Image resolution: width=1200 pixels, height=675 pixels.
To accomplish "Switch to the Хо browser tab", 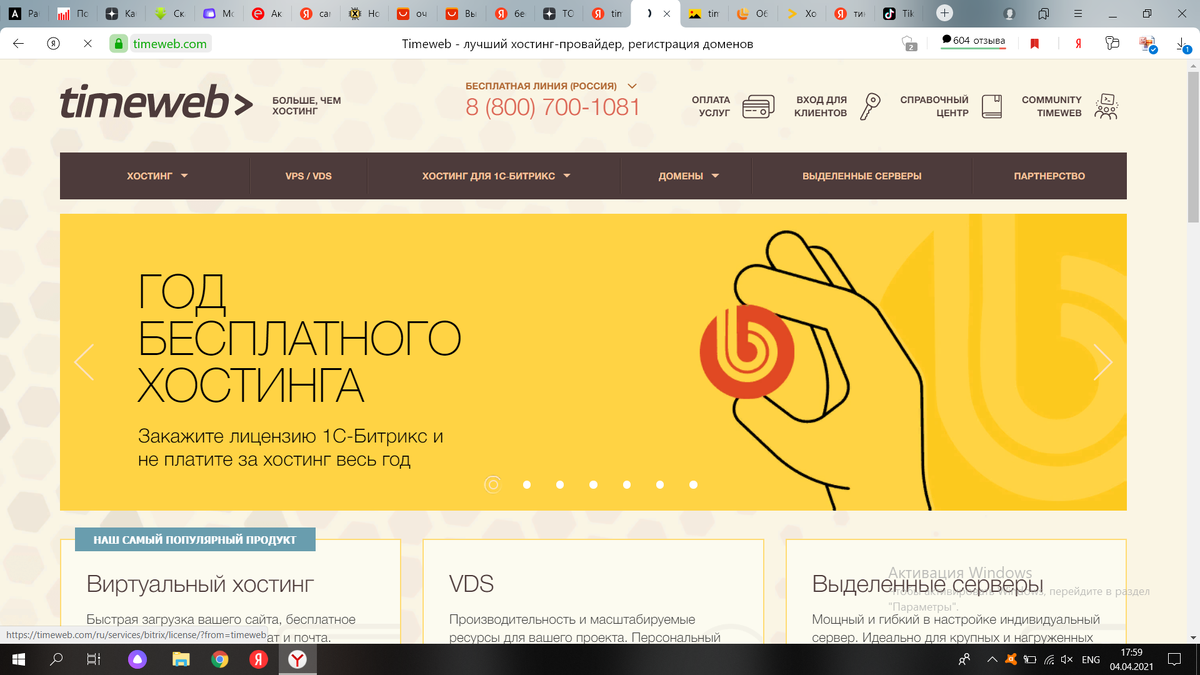I will pos(801,14).
